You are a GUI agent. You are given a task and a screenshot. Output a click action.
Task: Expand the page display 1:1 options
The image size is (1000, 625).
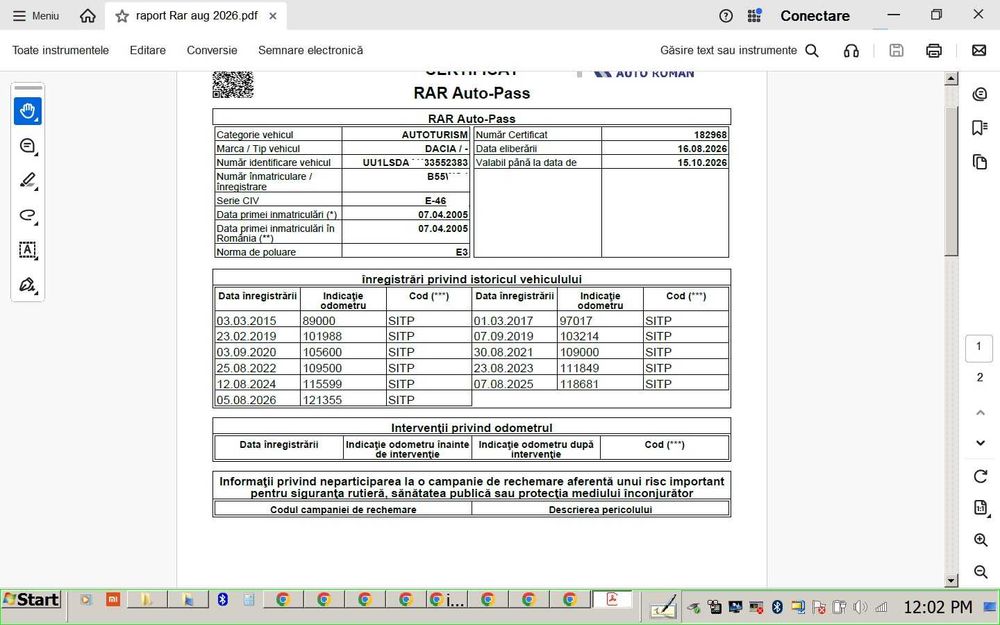981,508
